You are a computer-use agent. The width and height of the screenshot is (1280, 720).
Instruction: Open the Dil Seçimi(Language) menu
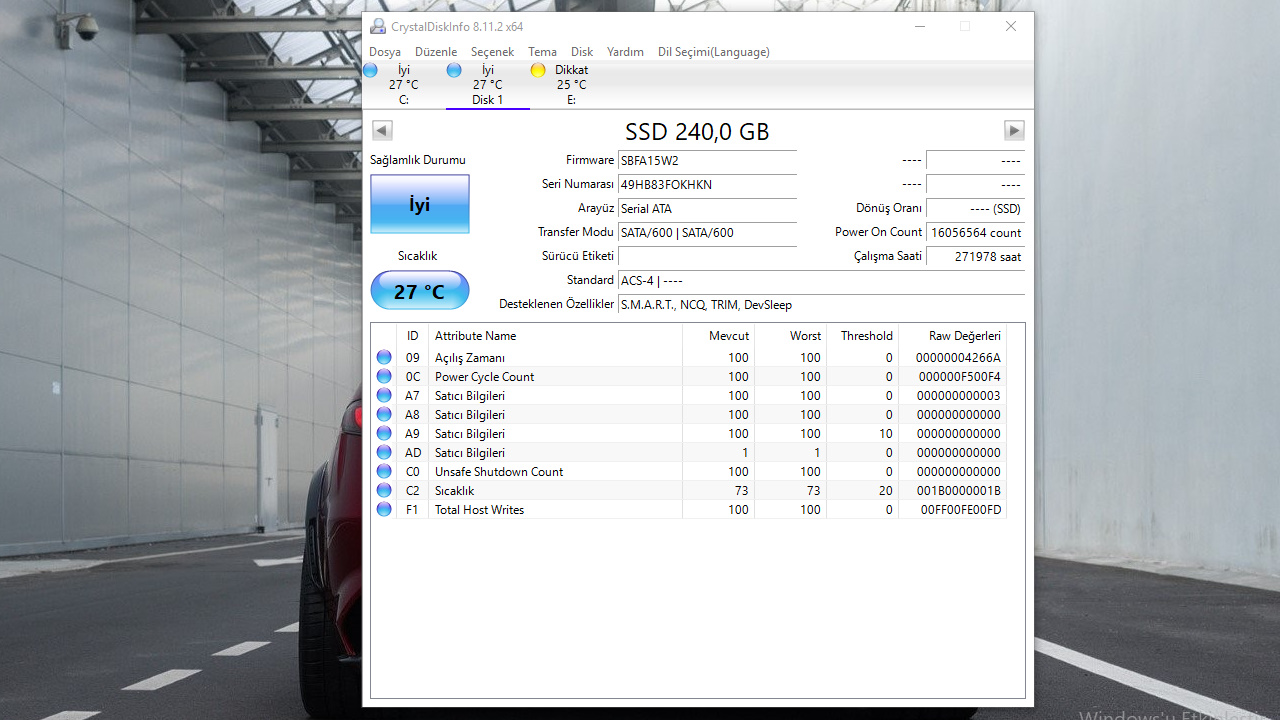click(x=714, y=52)
